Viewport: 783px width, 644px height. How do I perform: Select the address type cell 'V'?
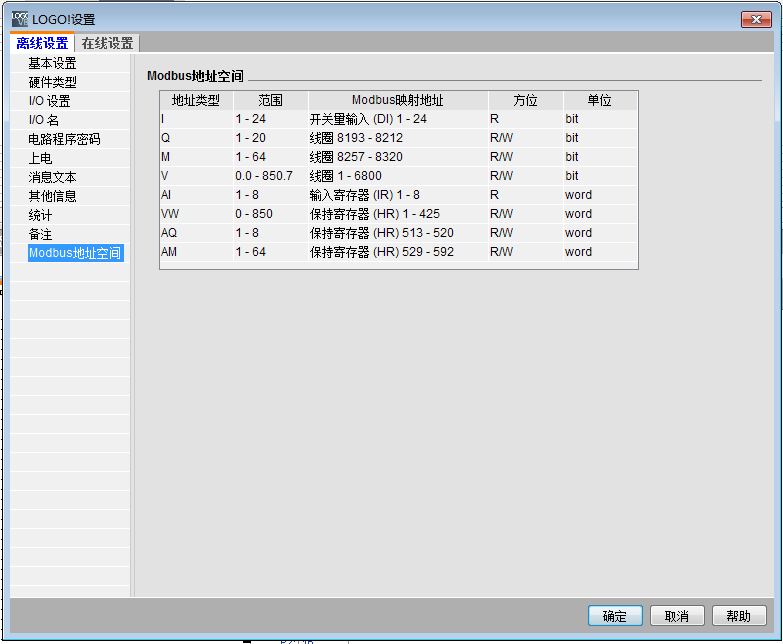pyautogui.click(x=196, y=176)
